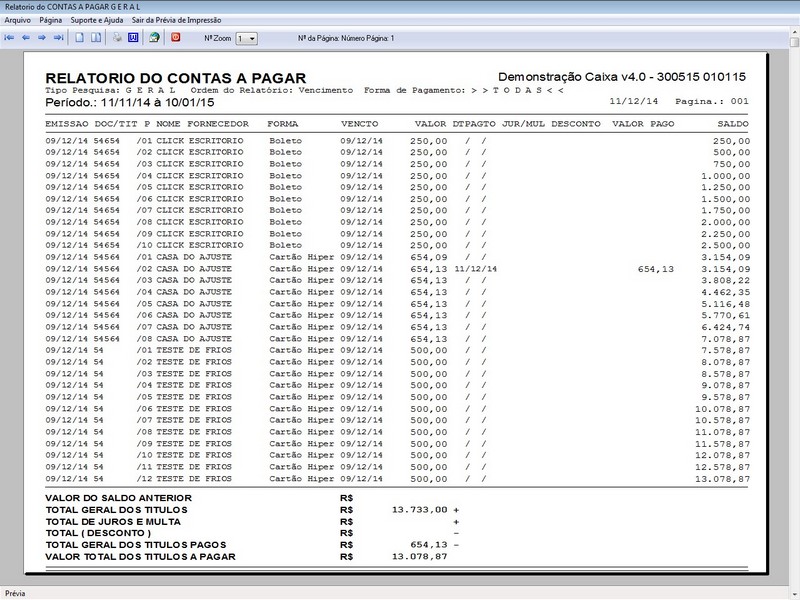Click the EMISSAO column header
The image size is (800, 600).
click(67, 124)
